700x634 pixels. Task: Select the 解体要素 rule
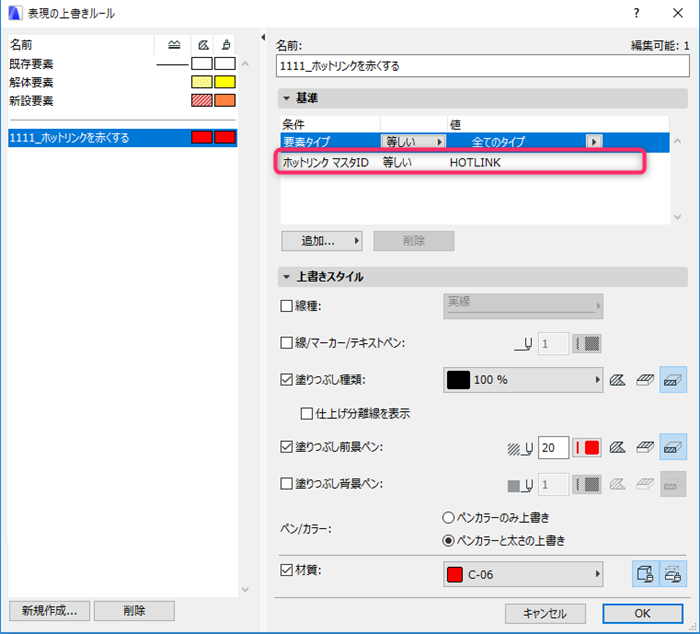pos(122,82)
